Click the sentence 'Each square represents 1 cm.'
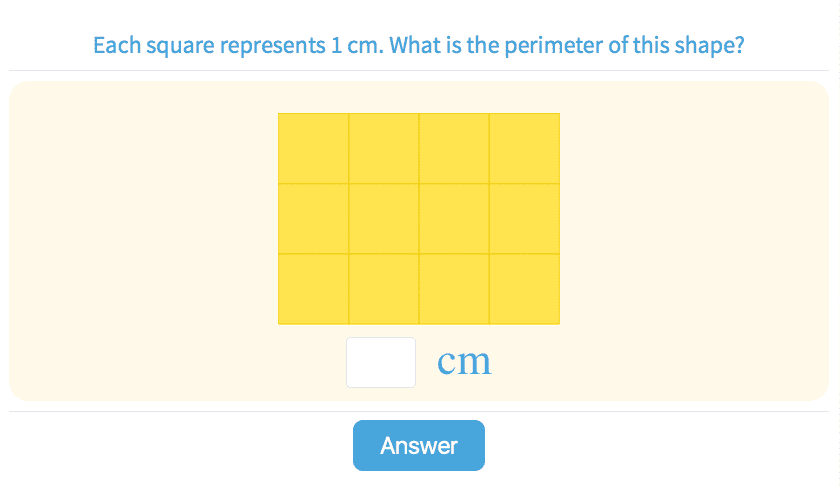This screenshot has width=840, height=501. point(238,46)
